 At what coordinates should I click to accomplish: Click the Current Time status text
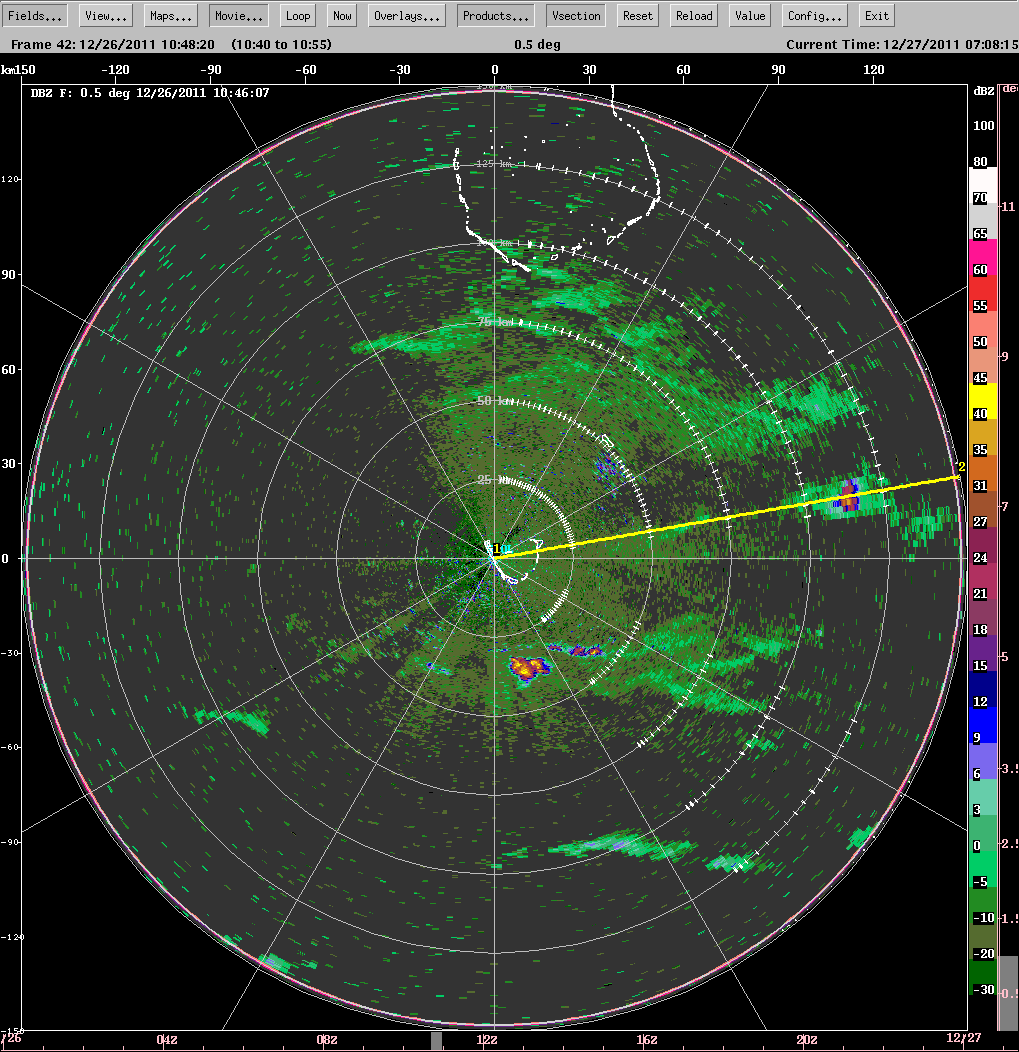coord(902,45)
